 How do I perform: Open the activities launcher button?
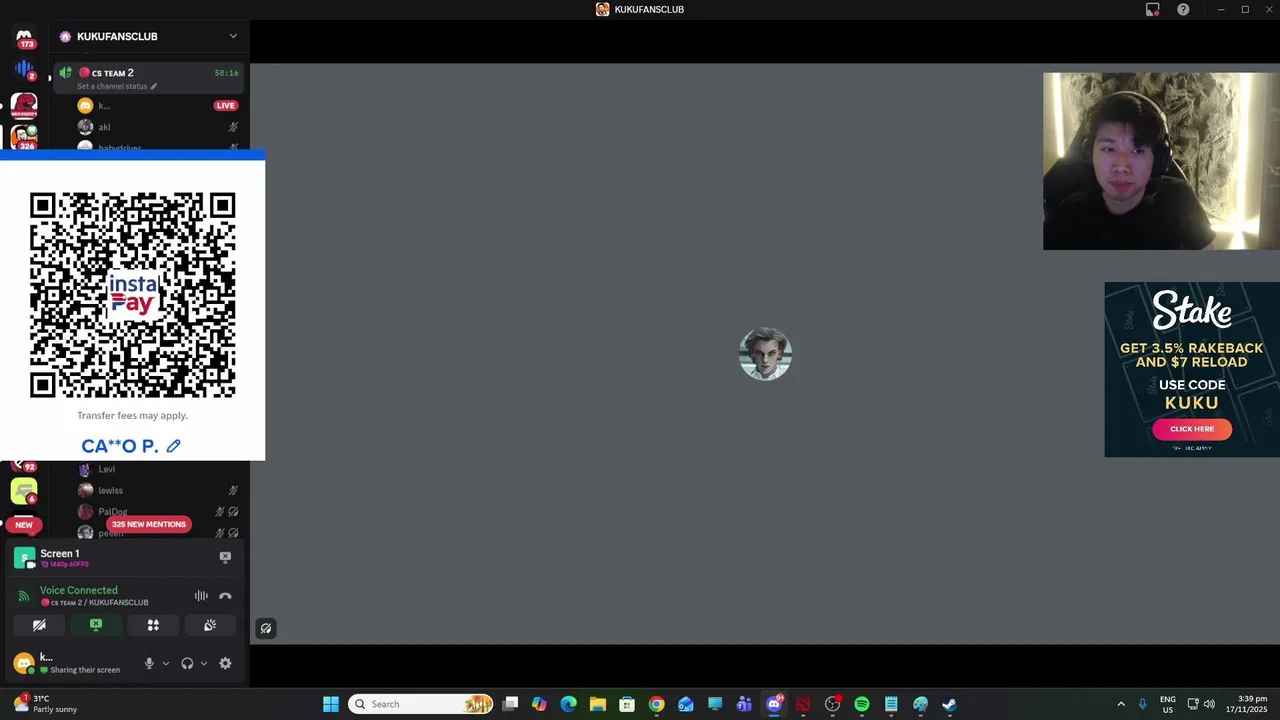153,625
